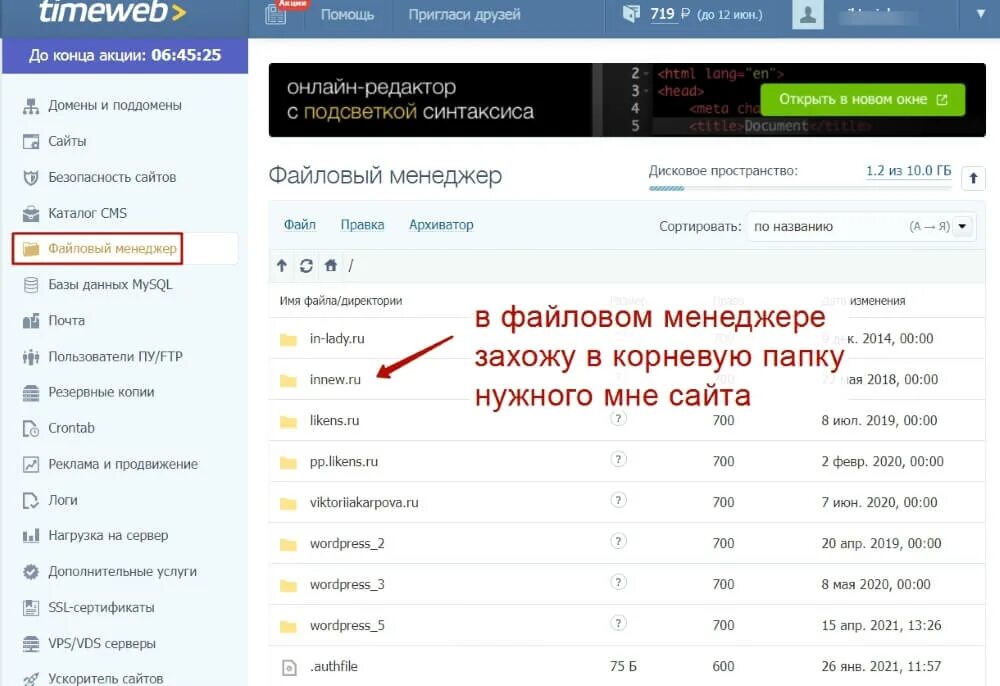Select the .authfile file name

[x=334, y=666]
